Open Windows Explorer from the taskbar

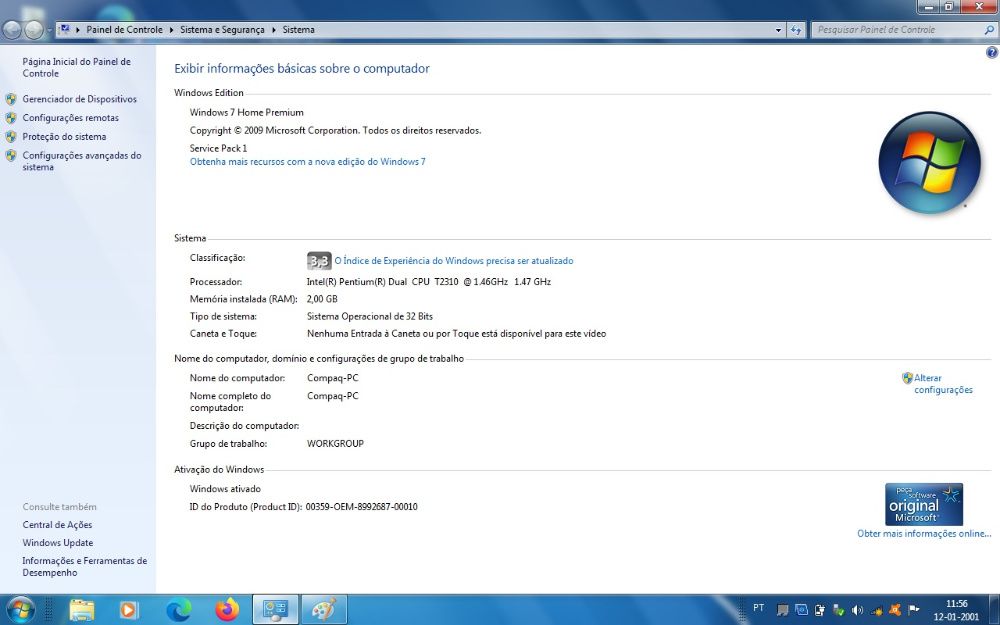(81, 610)
